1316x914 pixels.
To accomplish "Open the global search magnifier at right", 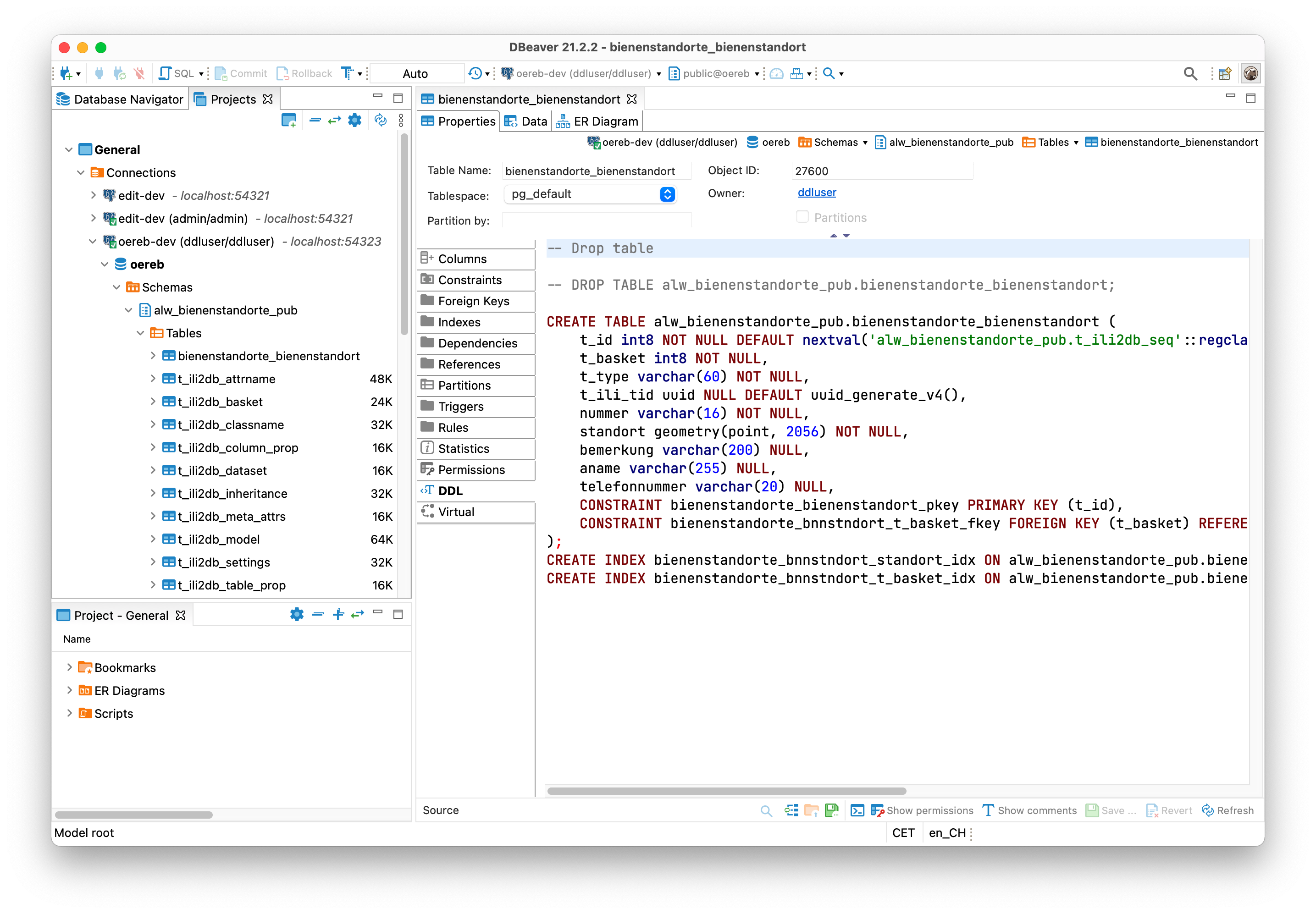I will tap(1190, 73).
